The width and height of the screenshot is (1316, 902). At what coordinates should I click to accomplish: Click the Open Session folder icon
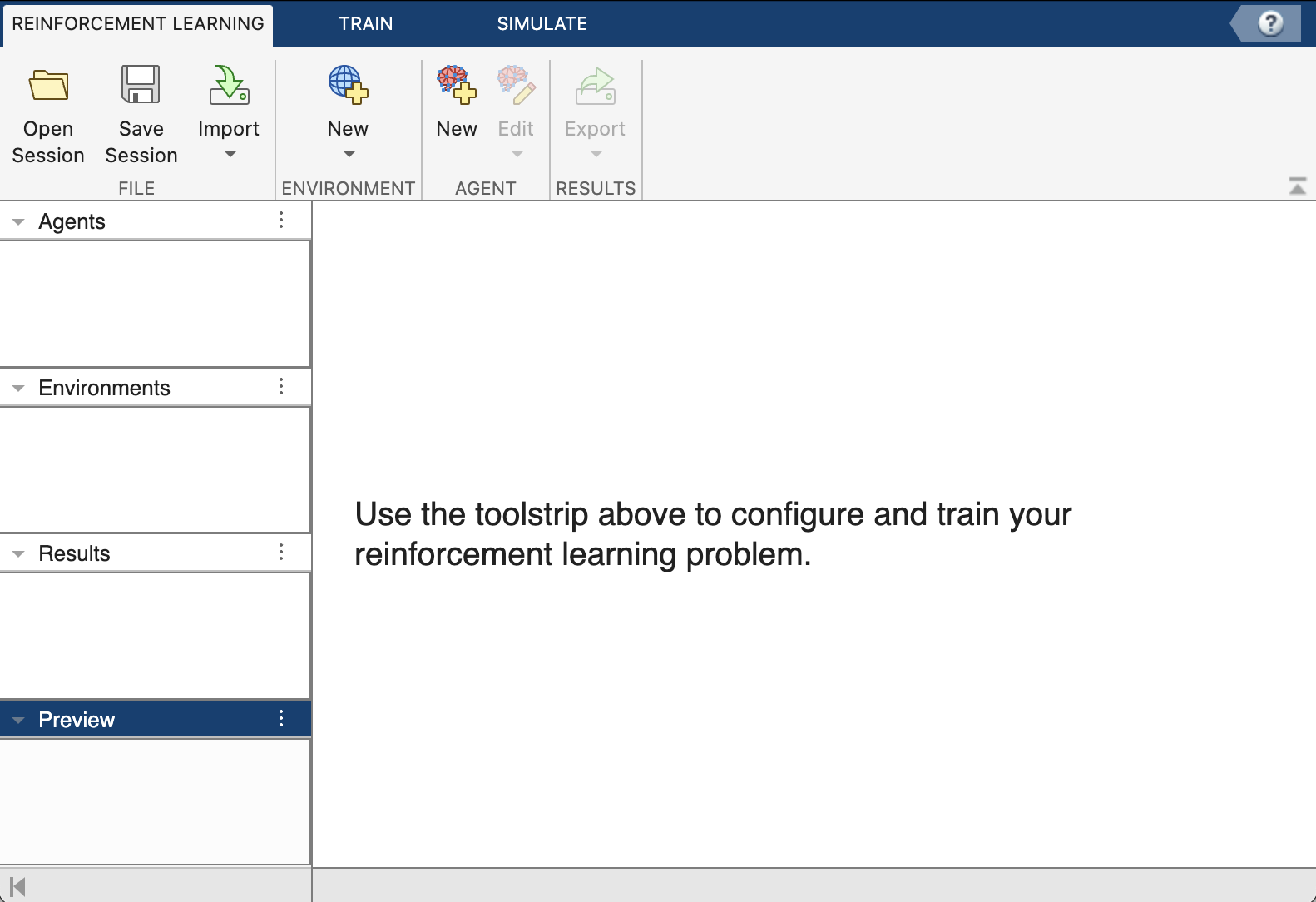coord(48,85)
